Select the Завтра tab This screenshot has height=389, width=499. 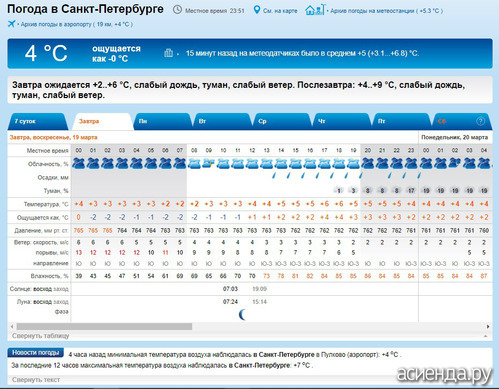(x=103, y=122)
